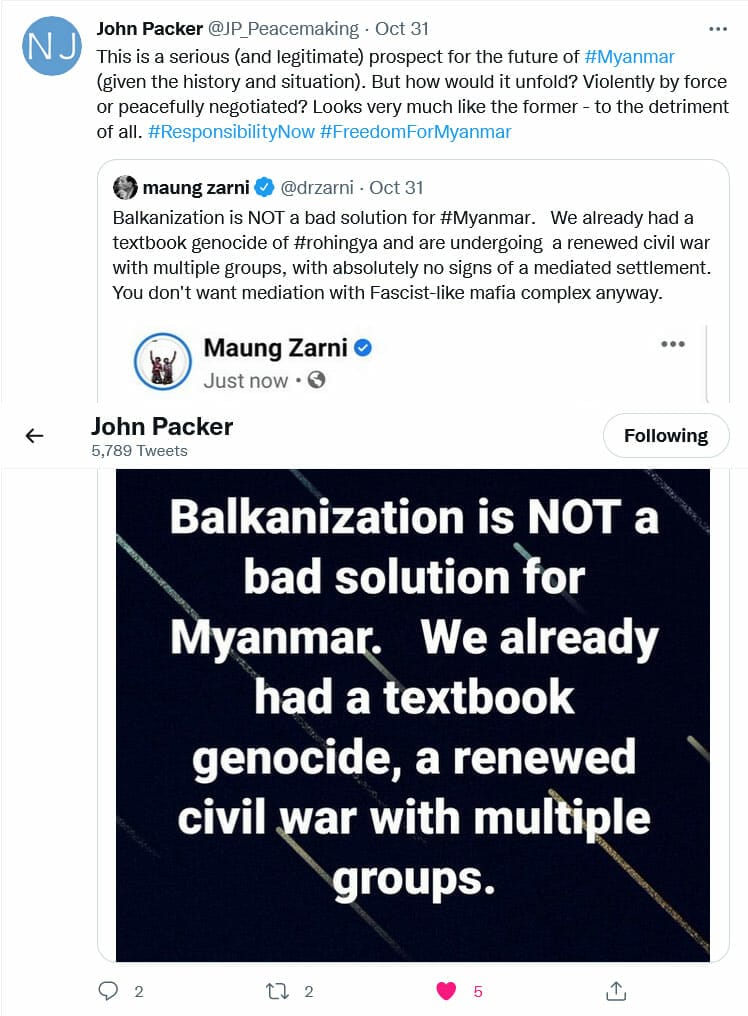The height and width of the screenshot is (1016, 748).
Task: Open Maung Zarni's circular Facebook avatar
Action: 162,361
